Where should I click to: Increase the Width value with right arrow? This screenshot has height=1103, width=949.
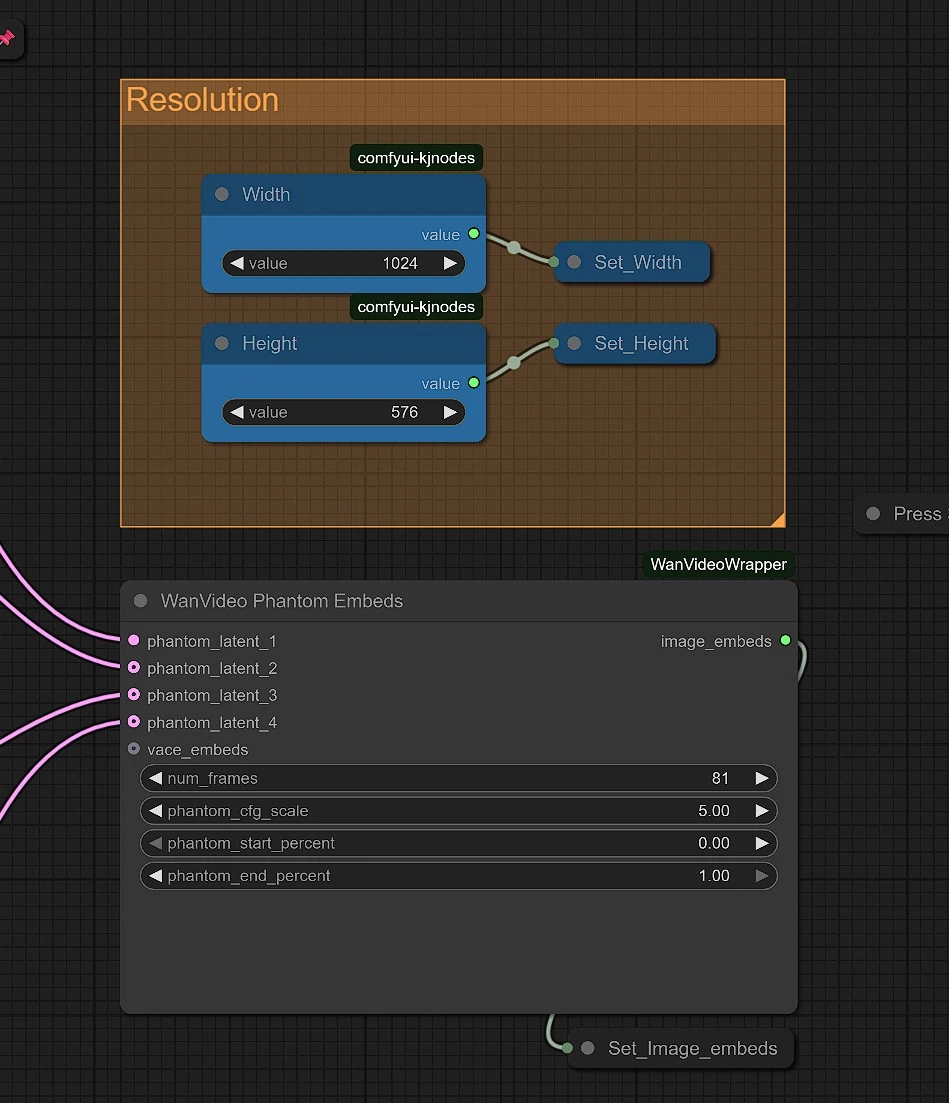[x=450, y=263]
